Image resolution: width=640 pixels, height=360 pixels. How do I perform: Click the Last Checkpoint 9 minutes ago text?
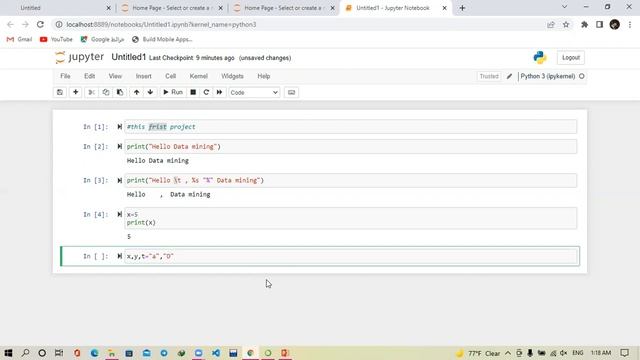click(x=191, y=58)
